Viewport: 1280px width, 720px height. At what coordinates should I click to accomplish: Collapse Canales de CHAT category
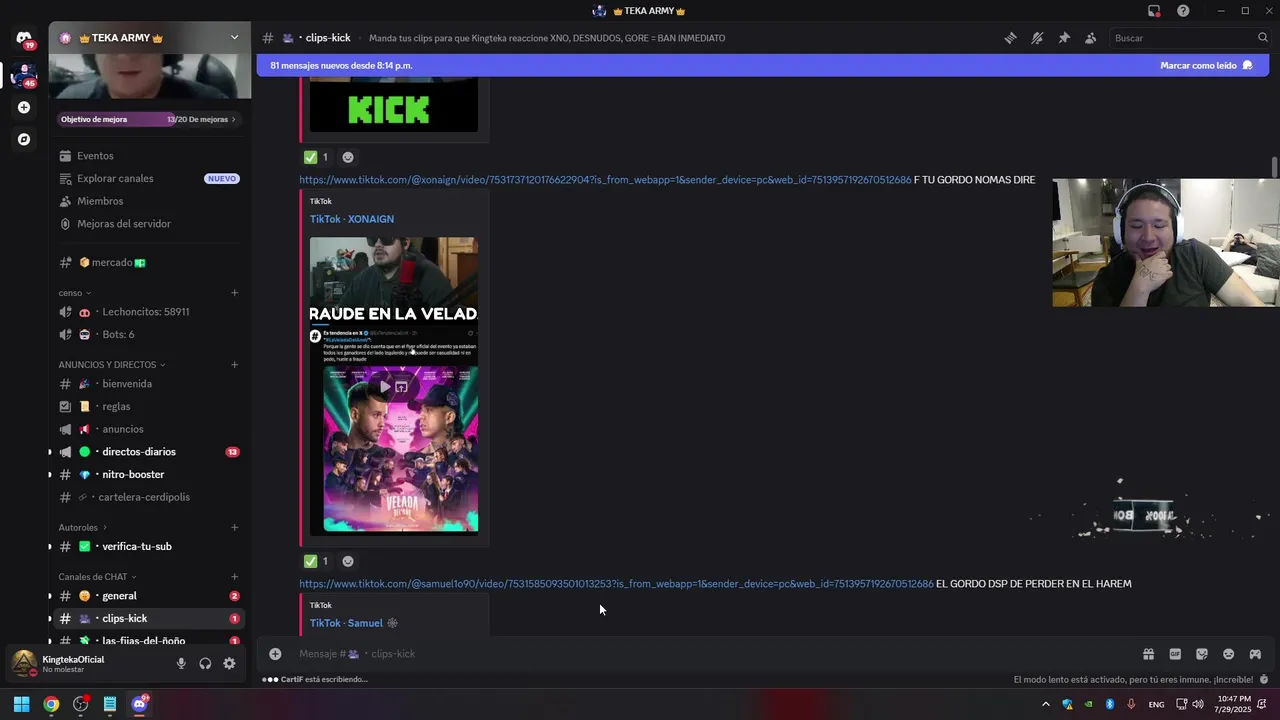pos(97,577)
